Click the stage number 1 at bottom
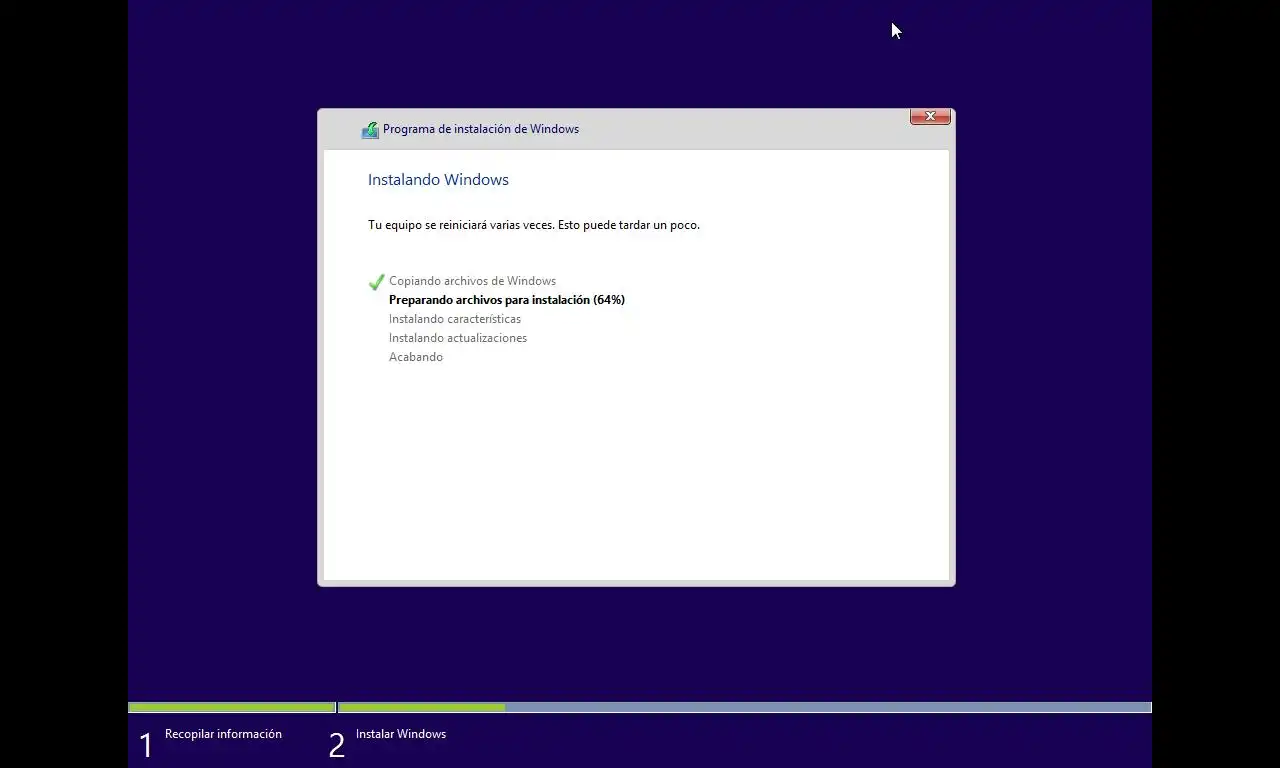The image size is (1280, 768). [146, 745]
